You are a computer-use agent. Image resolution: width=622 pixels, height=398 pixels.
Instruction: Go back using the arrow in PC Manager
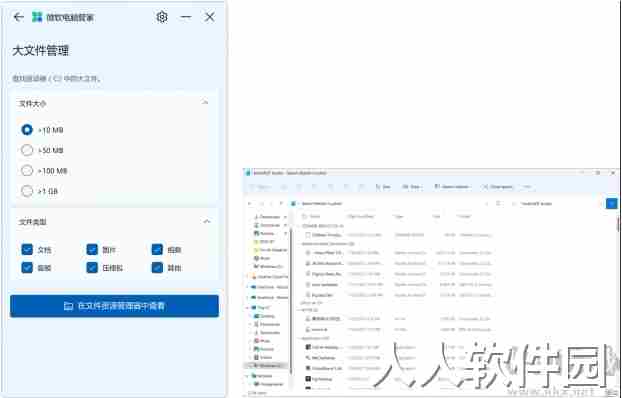pos(18,17)
